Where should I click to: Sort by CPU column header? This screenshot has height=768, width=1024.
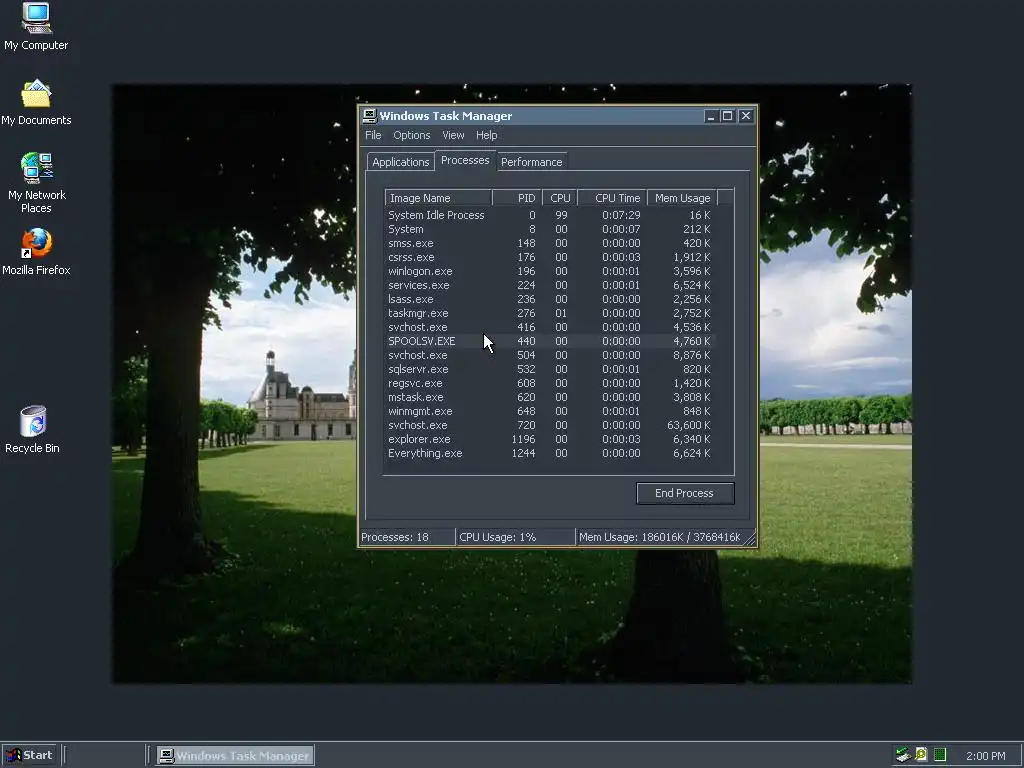point(560,198)
